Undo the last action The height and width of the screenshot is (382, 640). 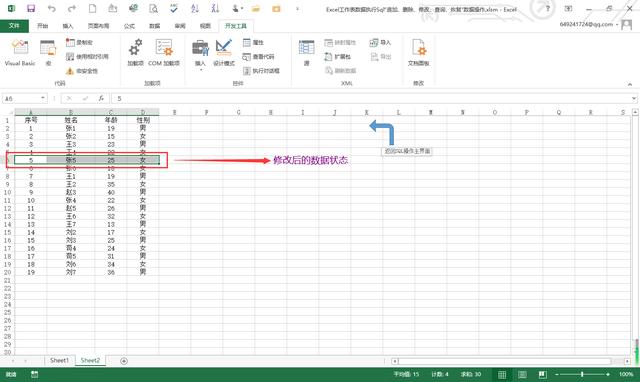pos(51,9)
